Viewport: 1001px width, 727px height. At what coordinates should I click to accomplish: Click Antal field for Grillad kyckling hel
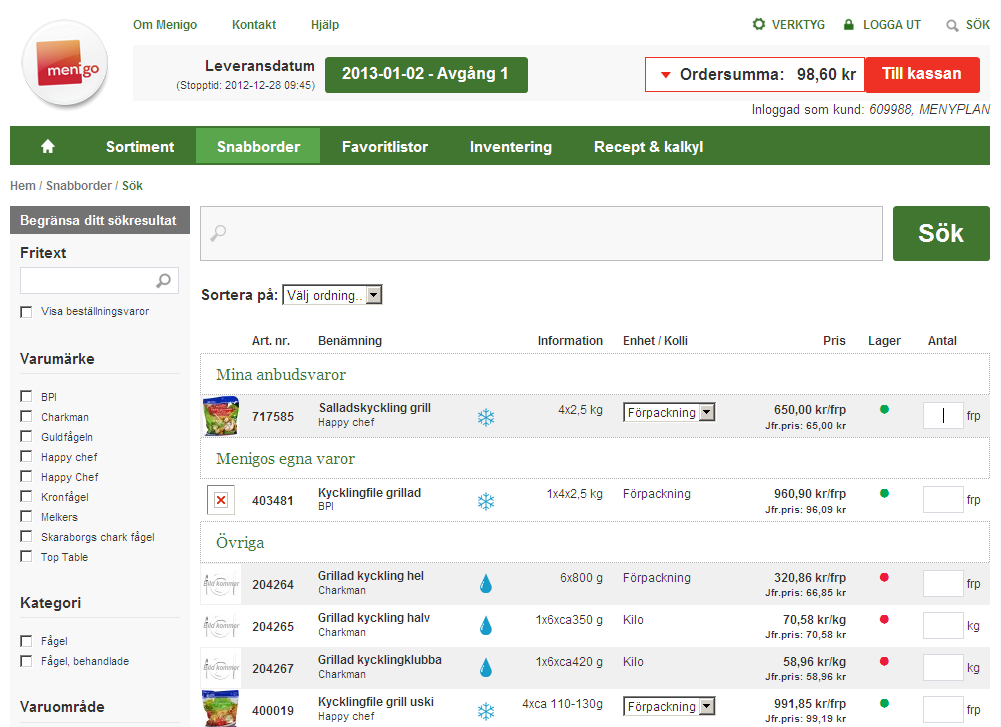(x=943, y=583)
